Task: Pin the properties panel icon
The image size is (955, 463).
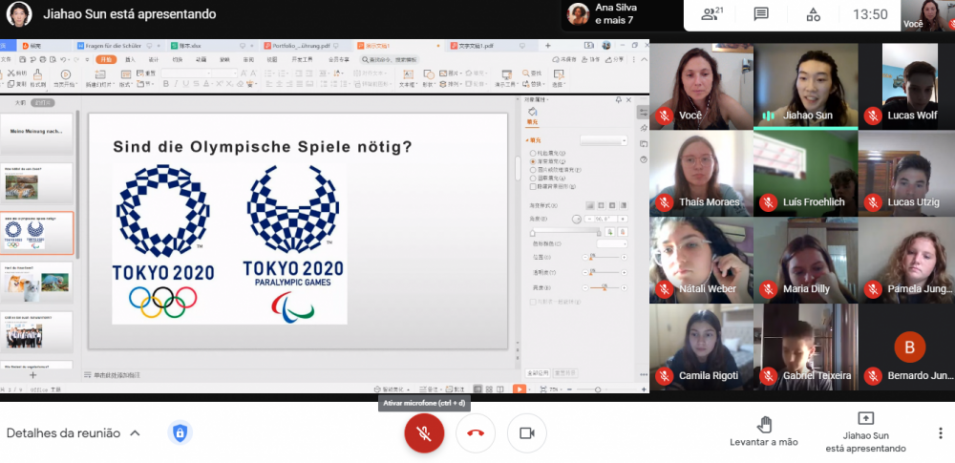Action: [619, 99]
